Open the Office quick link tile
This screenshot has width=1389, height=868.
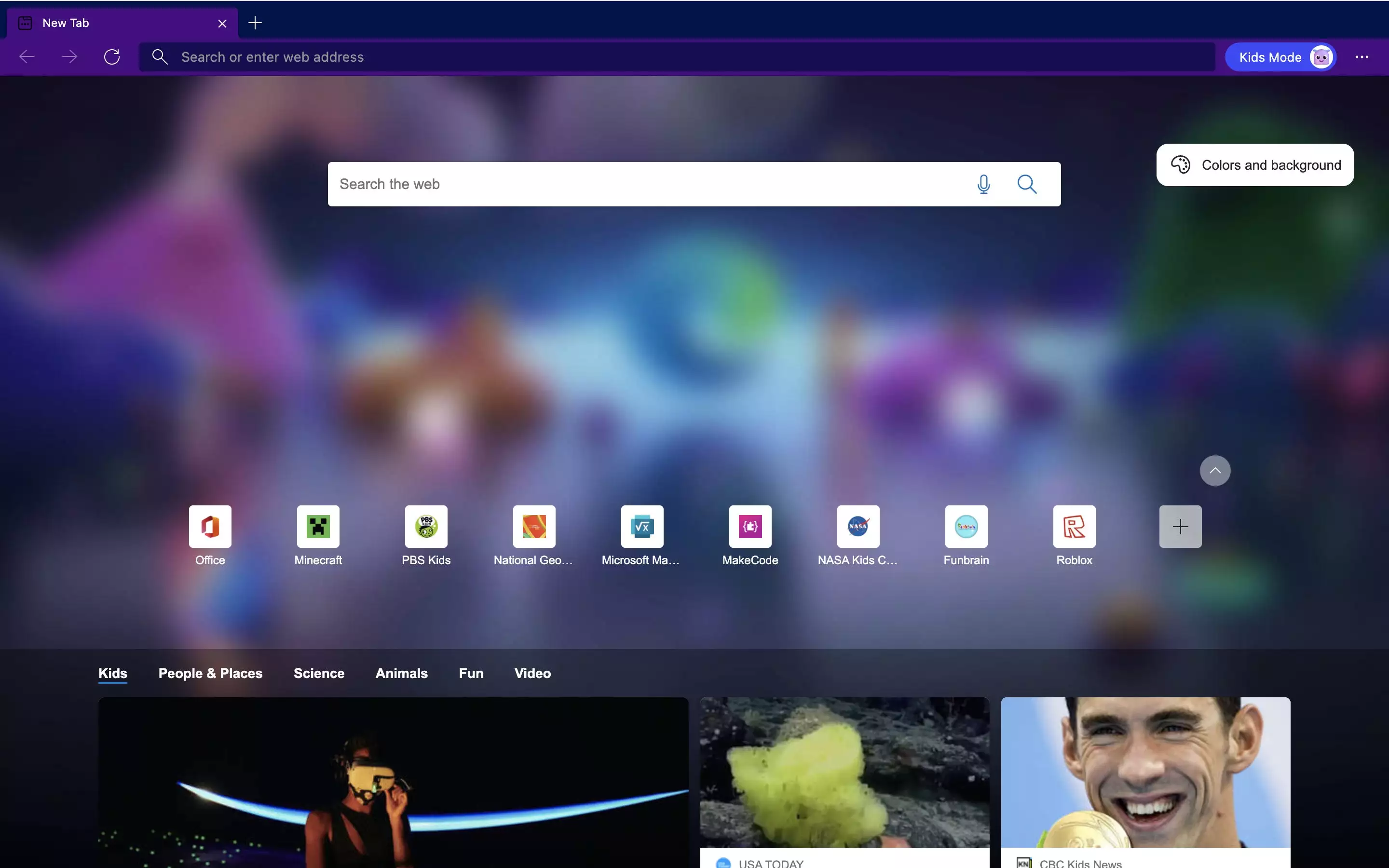210,527
